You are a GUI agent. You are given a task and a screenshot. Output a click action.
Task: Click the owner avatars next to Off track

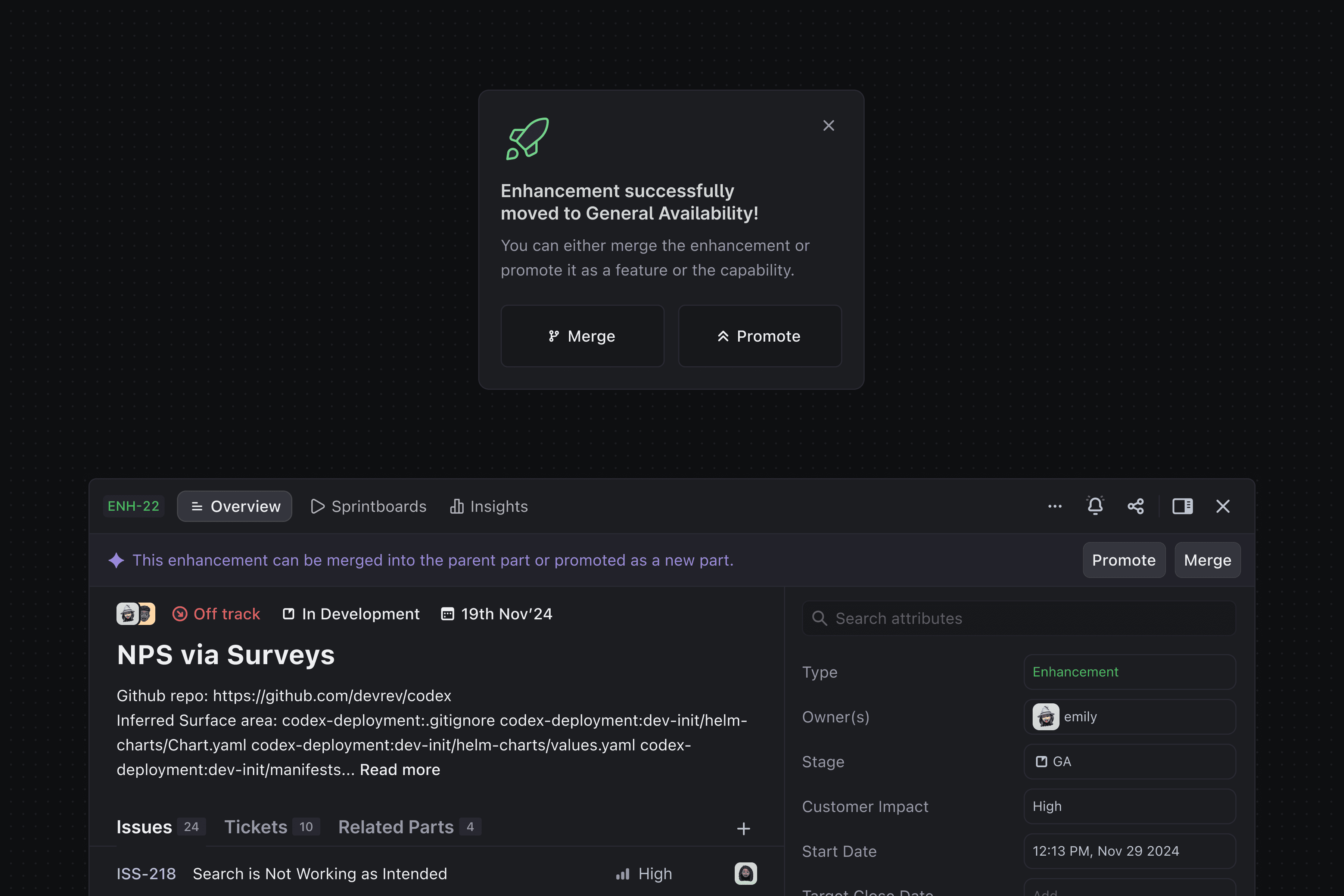(x=136, y=614)
